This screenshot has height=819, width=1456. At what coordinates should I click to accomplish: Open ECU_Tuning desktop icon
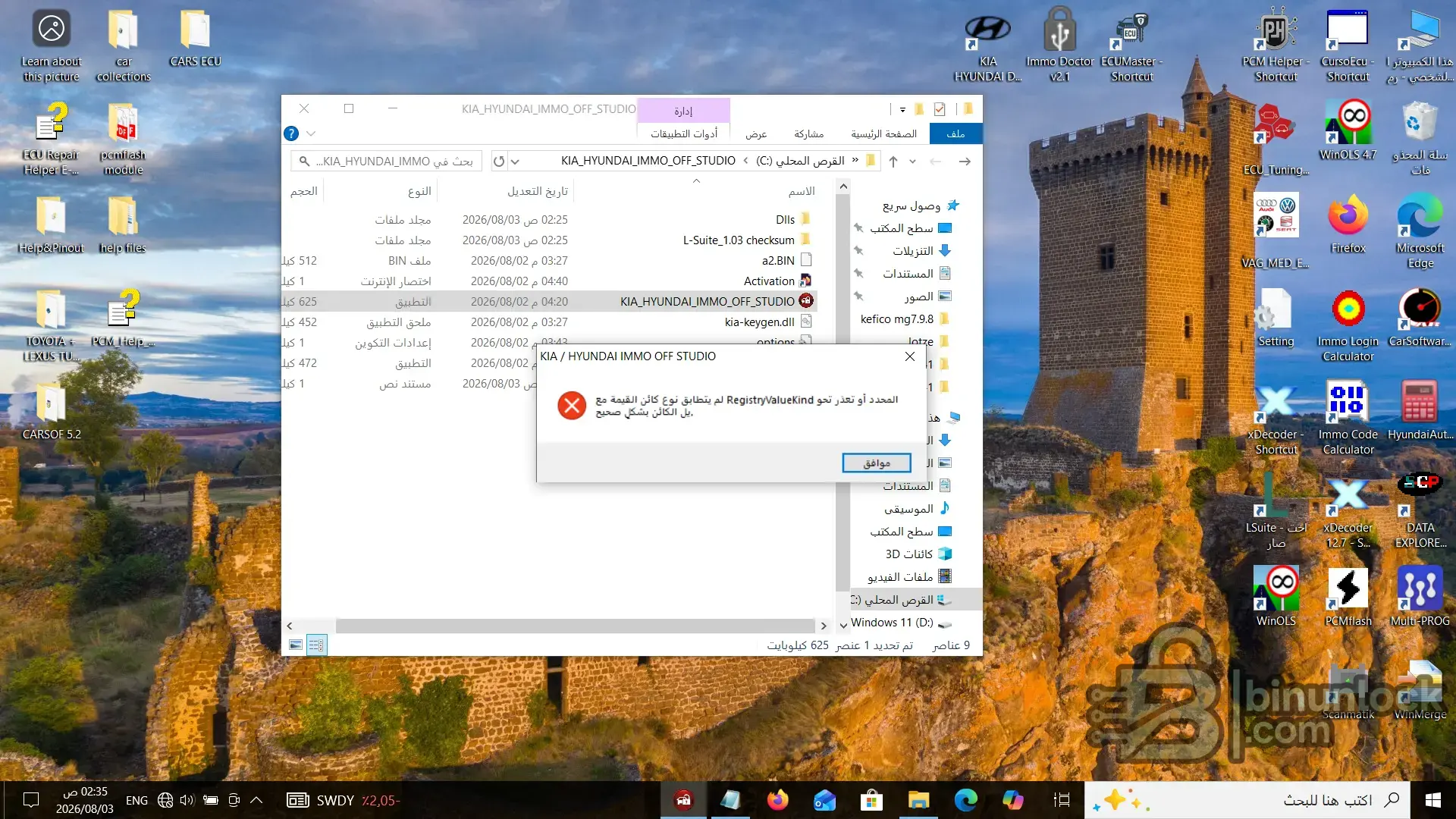point(1276,140)
